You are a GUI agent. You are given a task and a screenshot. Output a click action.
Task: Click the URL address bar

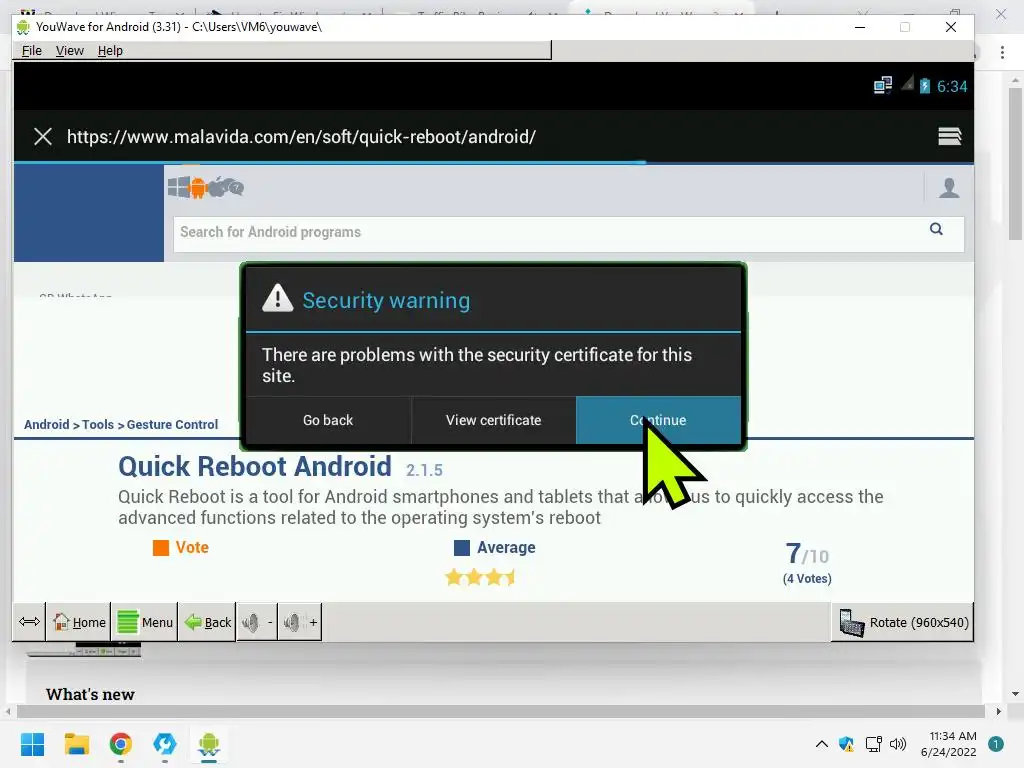pyautogui.click(x=301, y=136)
